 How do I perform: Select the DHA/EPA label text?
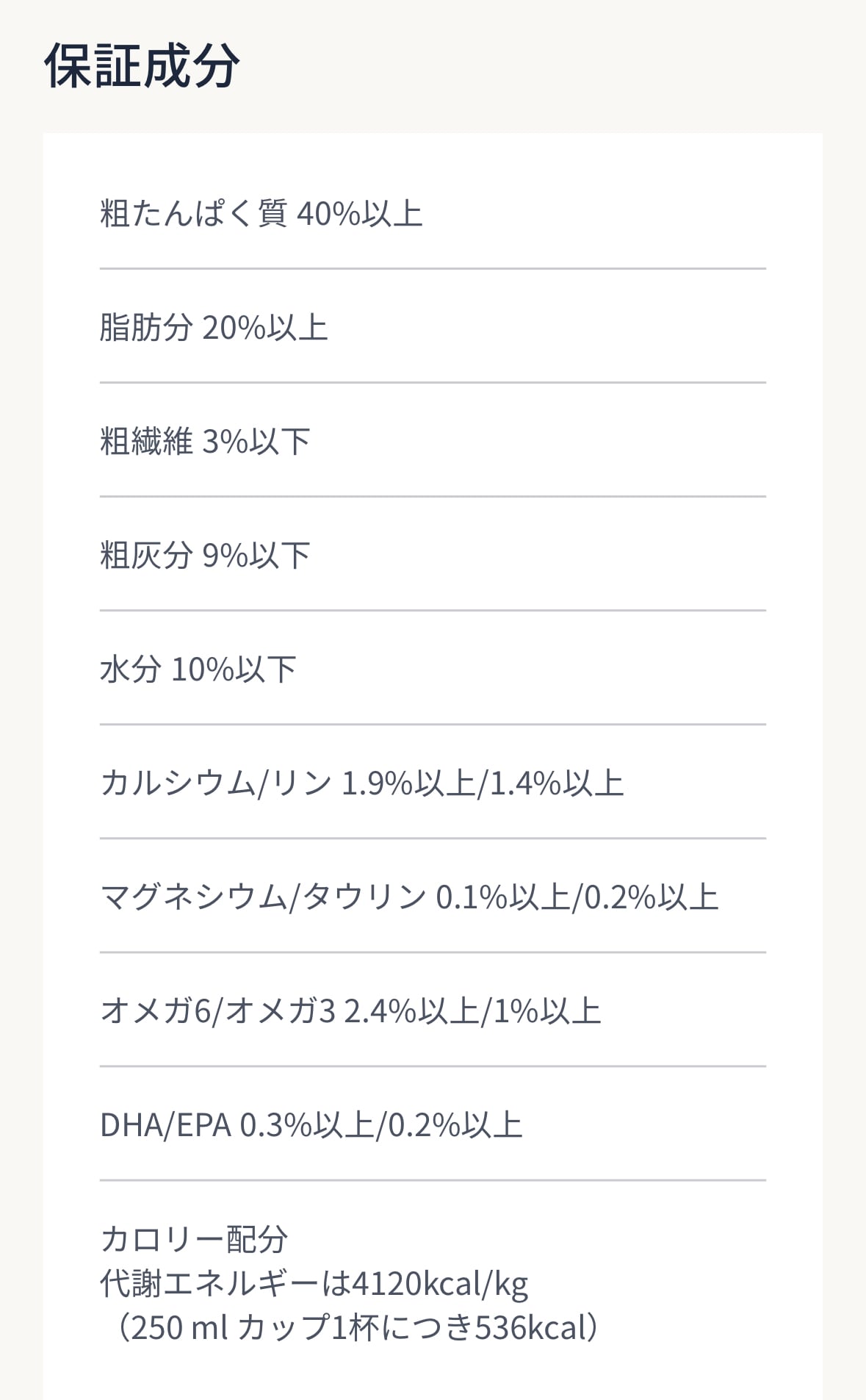[165, 1125]
